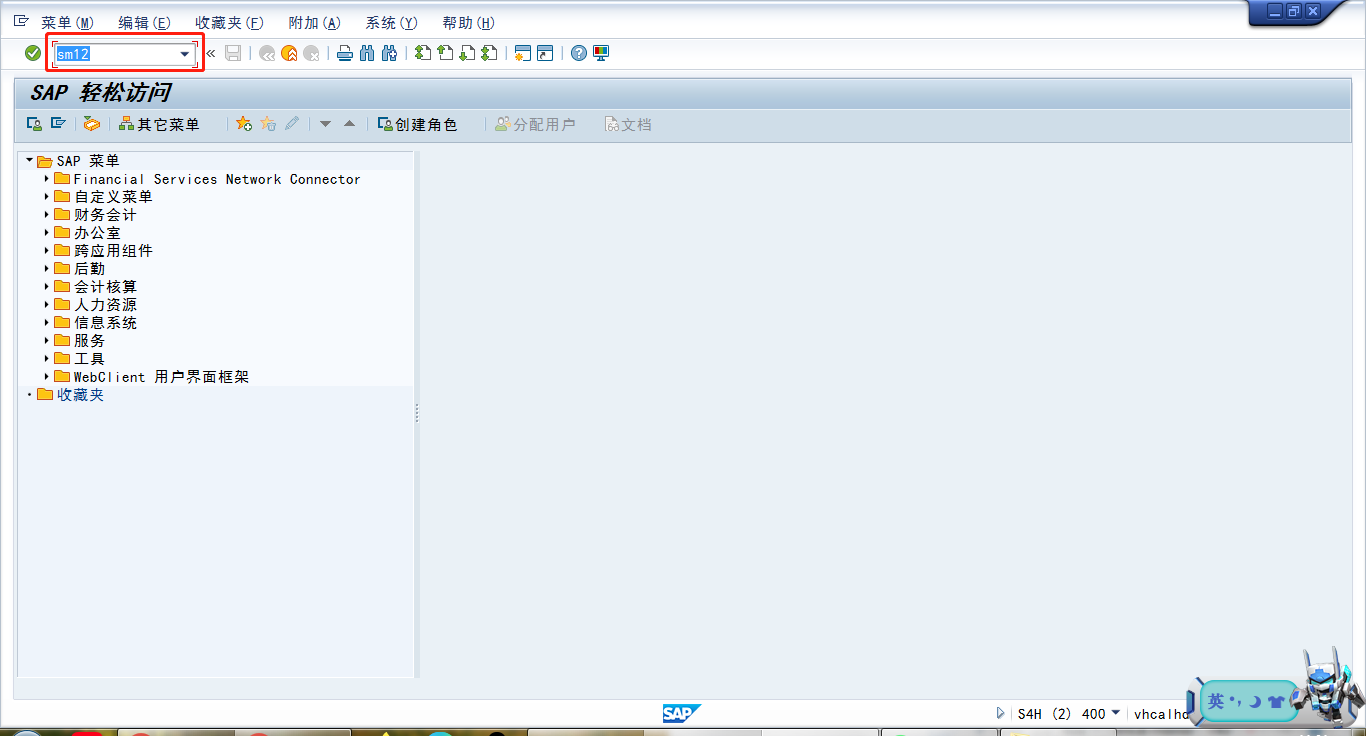Expand the 后勤 folder

pos(47,269)
